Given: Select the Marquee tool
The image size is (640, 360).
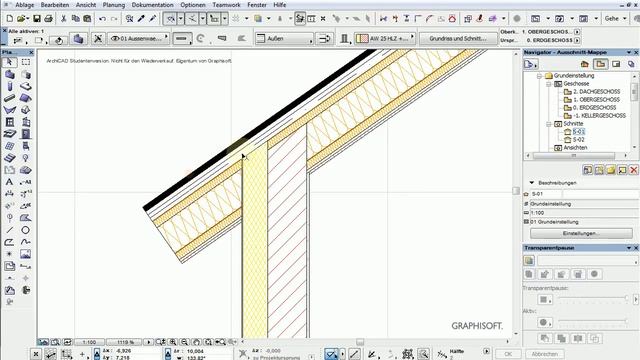Looking at the screenshot, I should [x=26, y=62].
